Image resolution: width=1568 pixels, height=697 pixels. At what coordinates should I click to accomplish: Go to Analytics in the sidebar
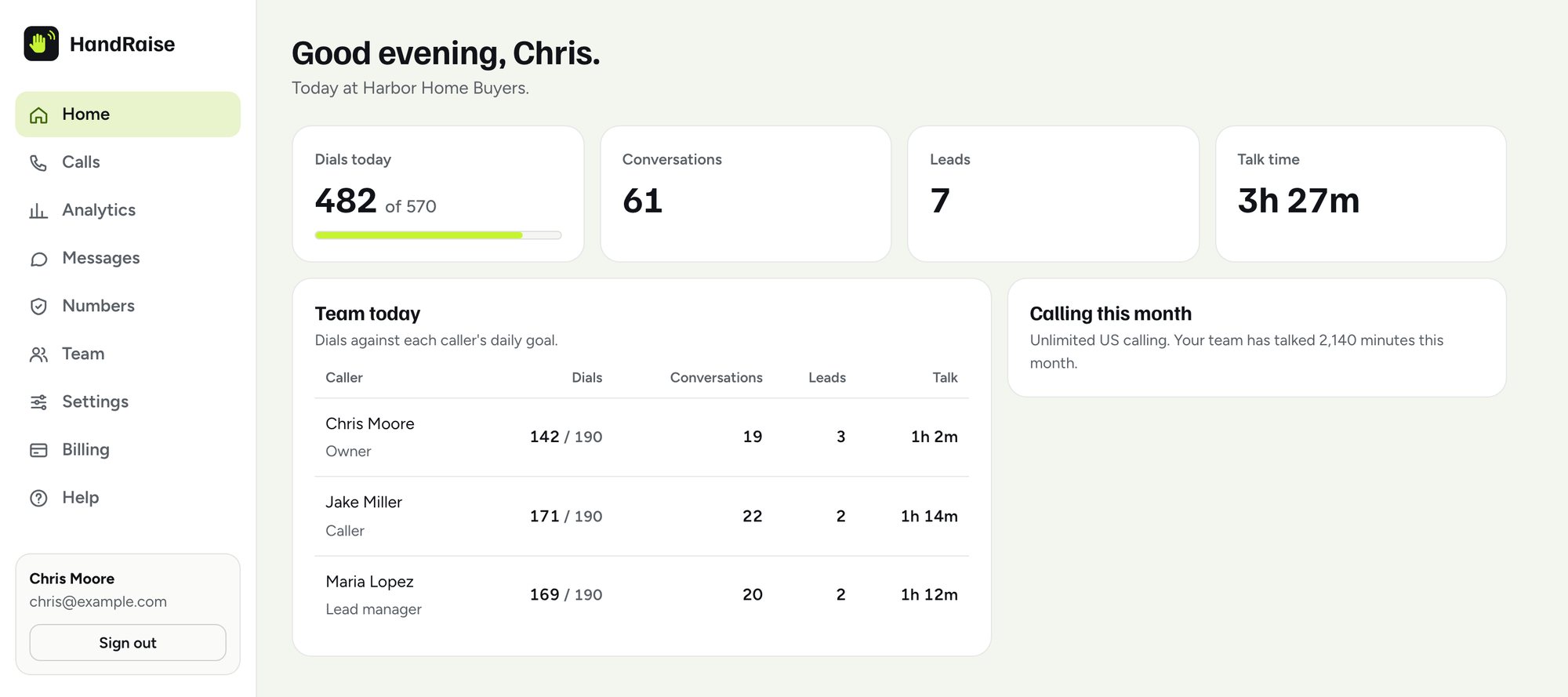pos(128,210)
